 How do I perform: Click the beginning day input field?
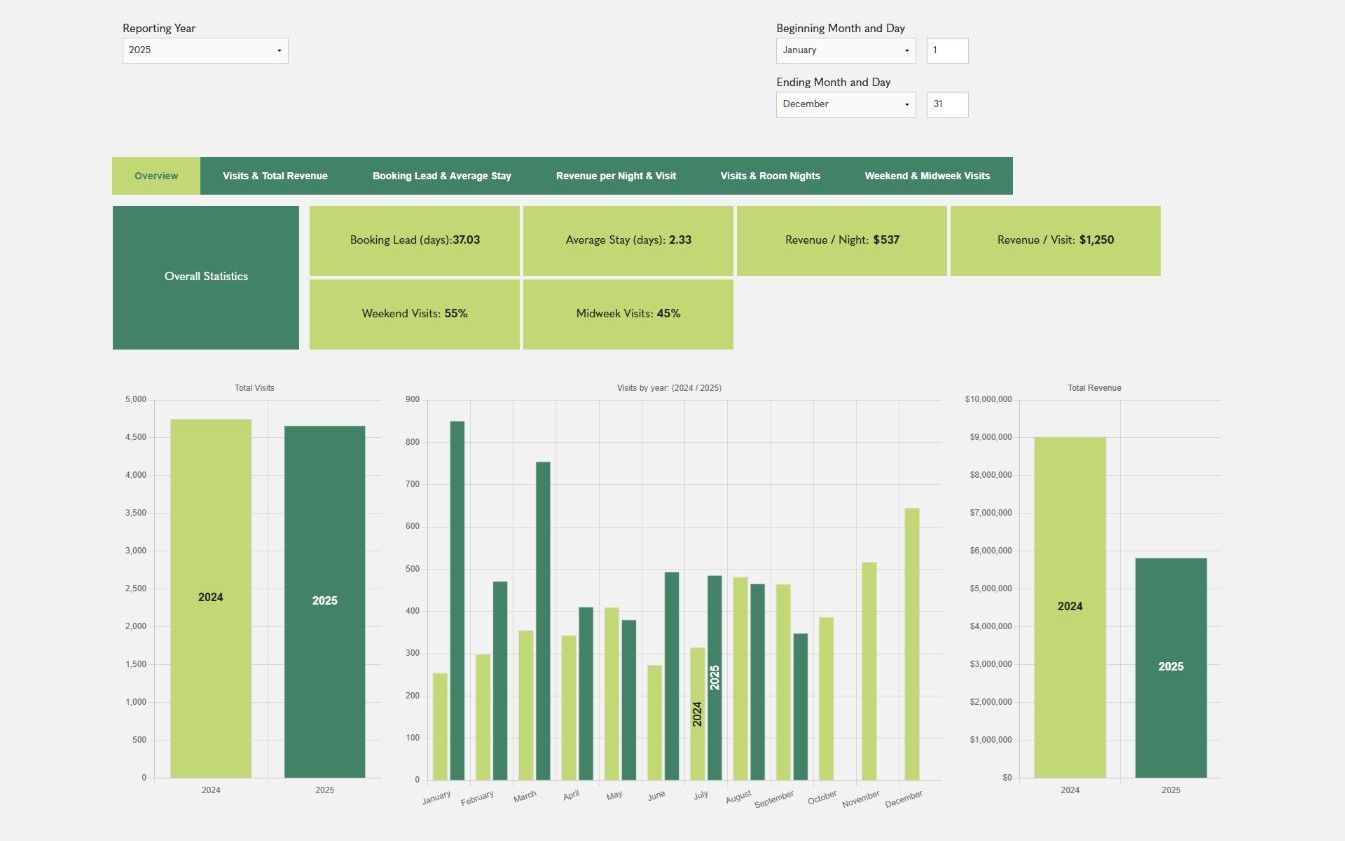click(946, 50)
